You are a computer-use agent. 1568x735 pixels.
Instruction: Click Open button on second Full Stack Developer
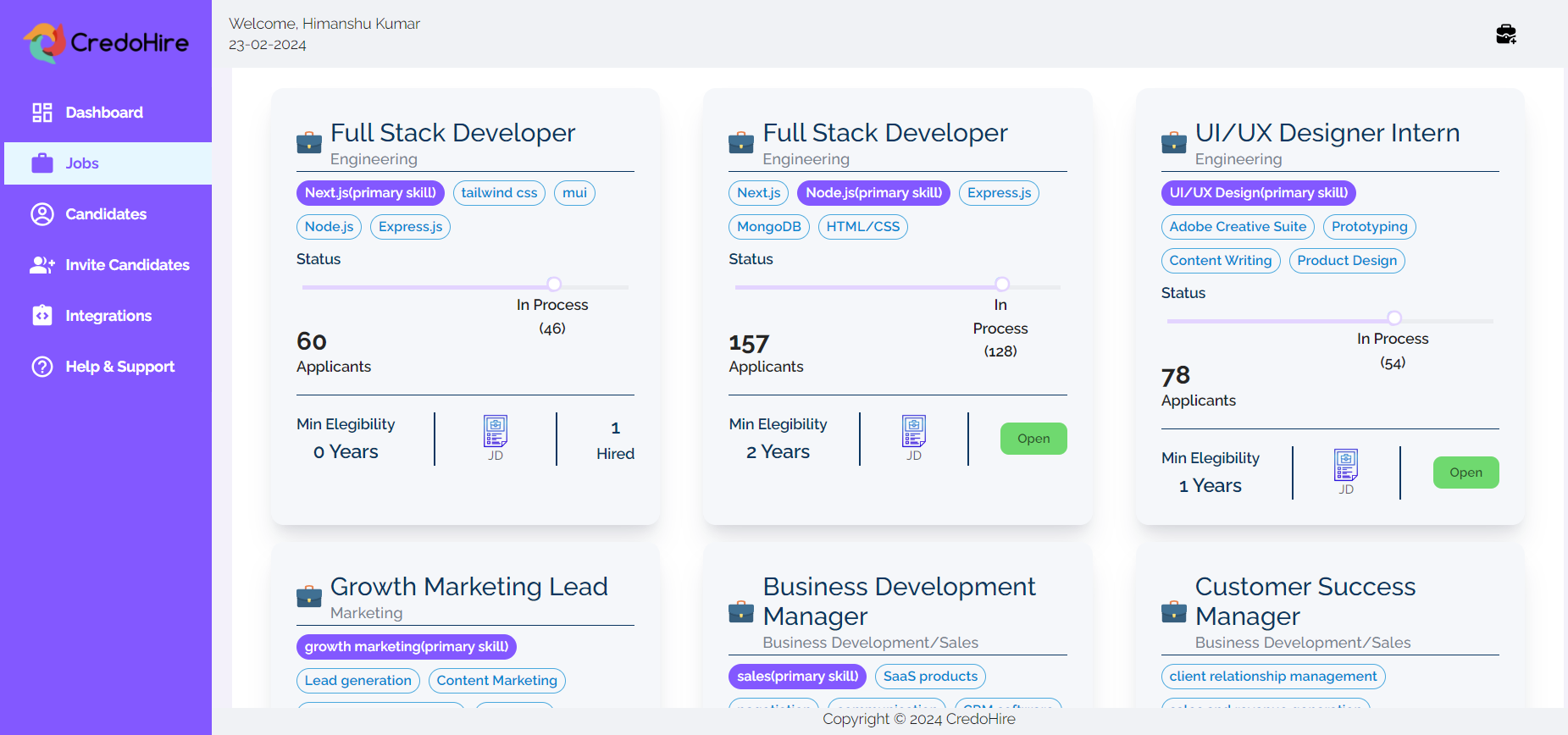[x=1033, y=439]
